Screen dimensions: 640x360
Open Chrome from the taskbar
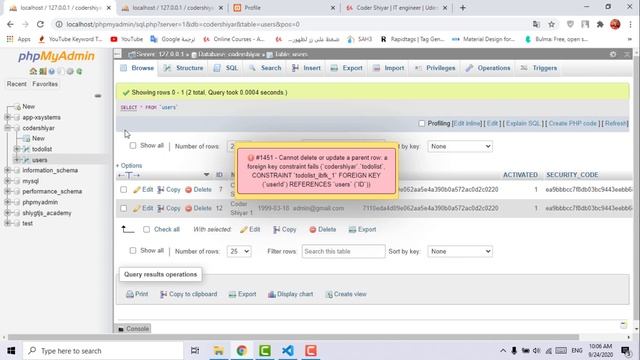tap(242, 351)
